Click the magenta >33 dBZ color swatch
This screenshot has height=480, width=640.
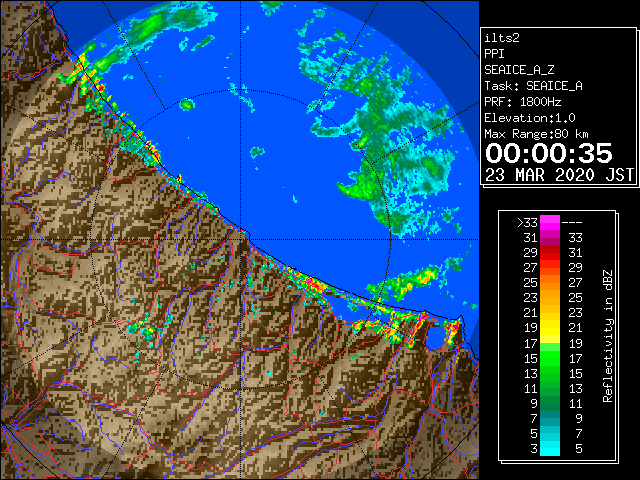(550, 223)
